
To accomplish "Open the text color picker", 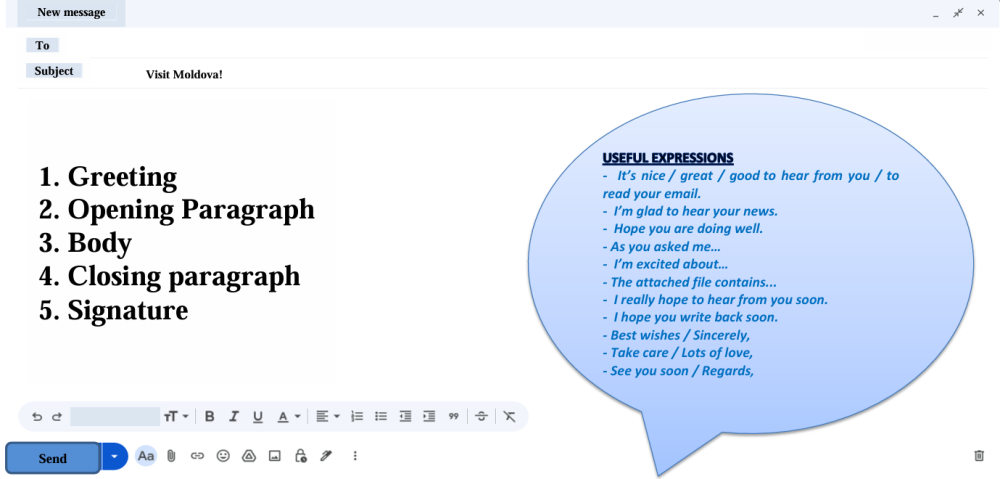I will (x=288, y=416).
